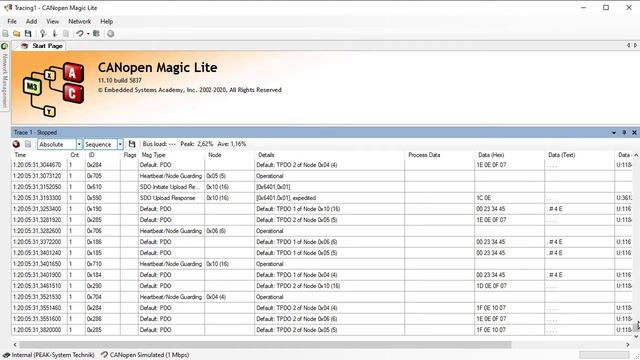Click the up-arrow upload toolbar icon

pyautogui.click(x=42, y=33)
